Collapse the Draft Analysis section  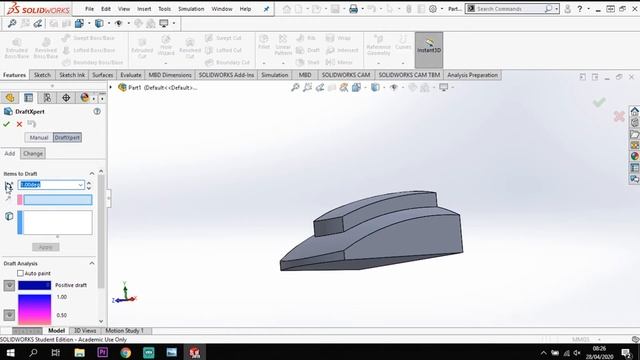point(92,263)
